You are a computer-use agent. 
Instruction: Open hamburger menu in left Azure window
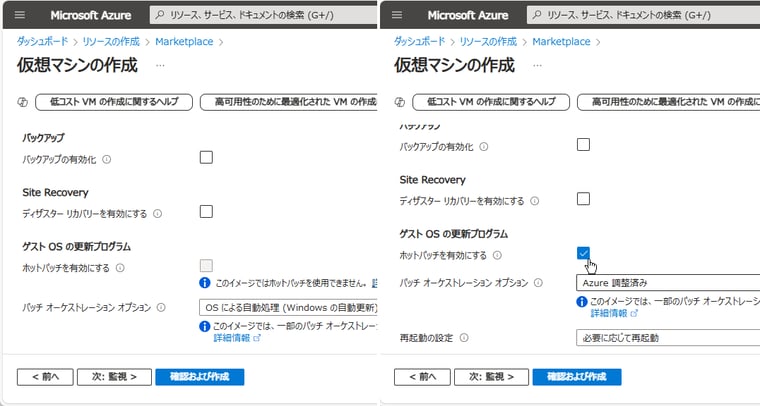(x=20, y=15)
